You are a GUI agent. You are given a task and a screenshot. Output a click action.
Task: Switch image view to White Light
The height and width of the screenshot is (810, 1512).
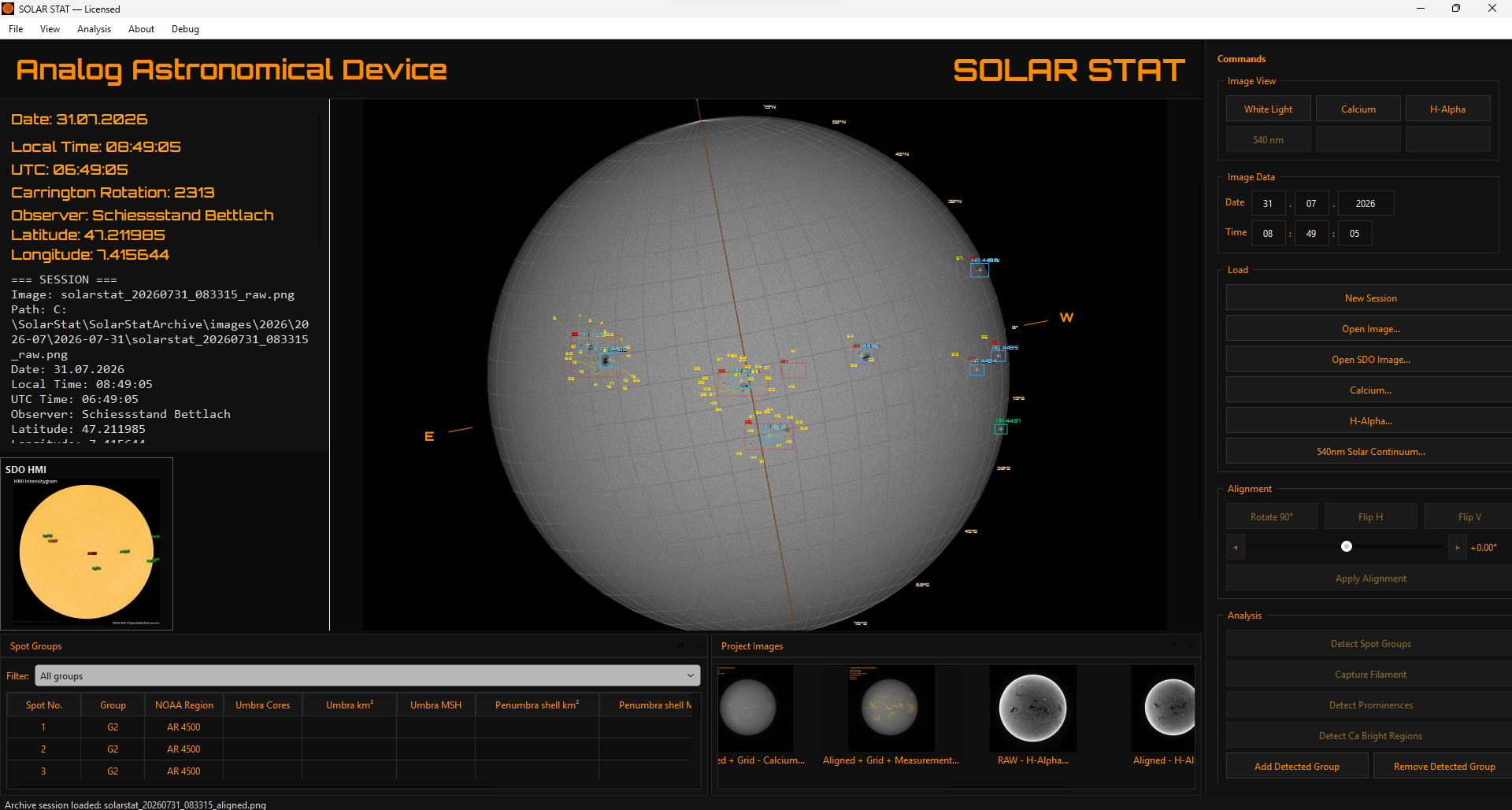pyautogui.click(x=1268, y=109)
